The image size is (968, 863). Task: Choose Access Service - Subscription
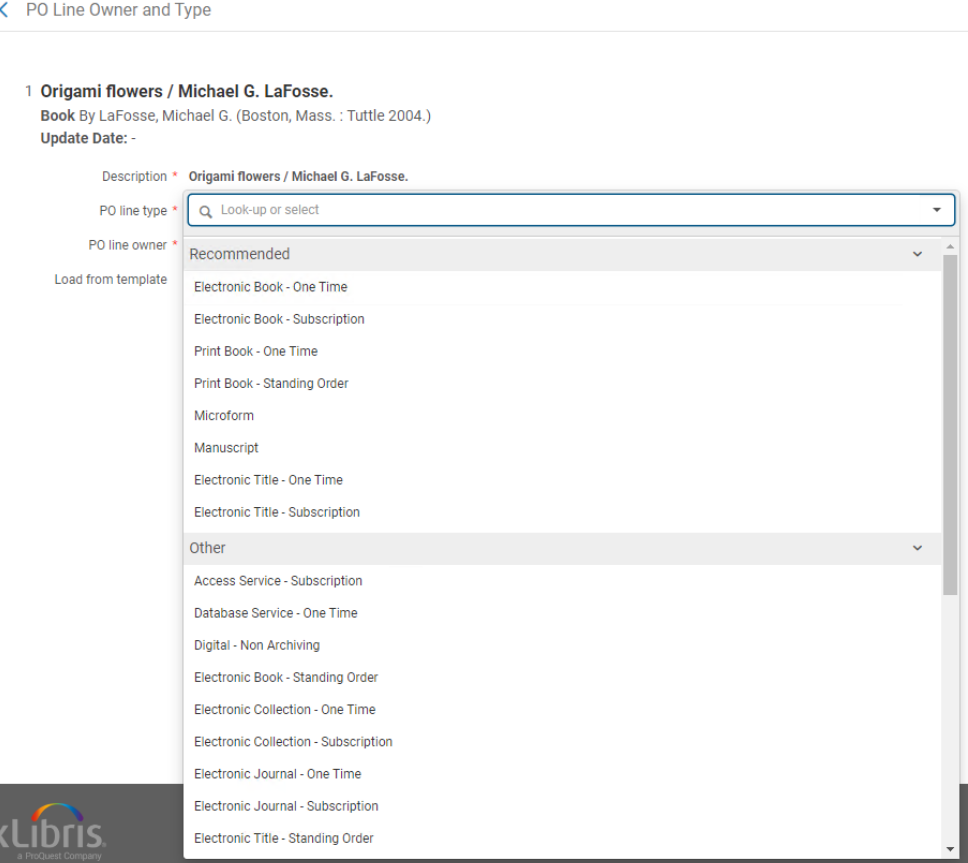562,581
